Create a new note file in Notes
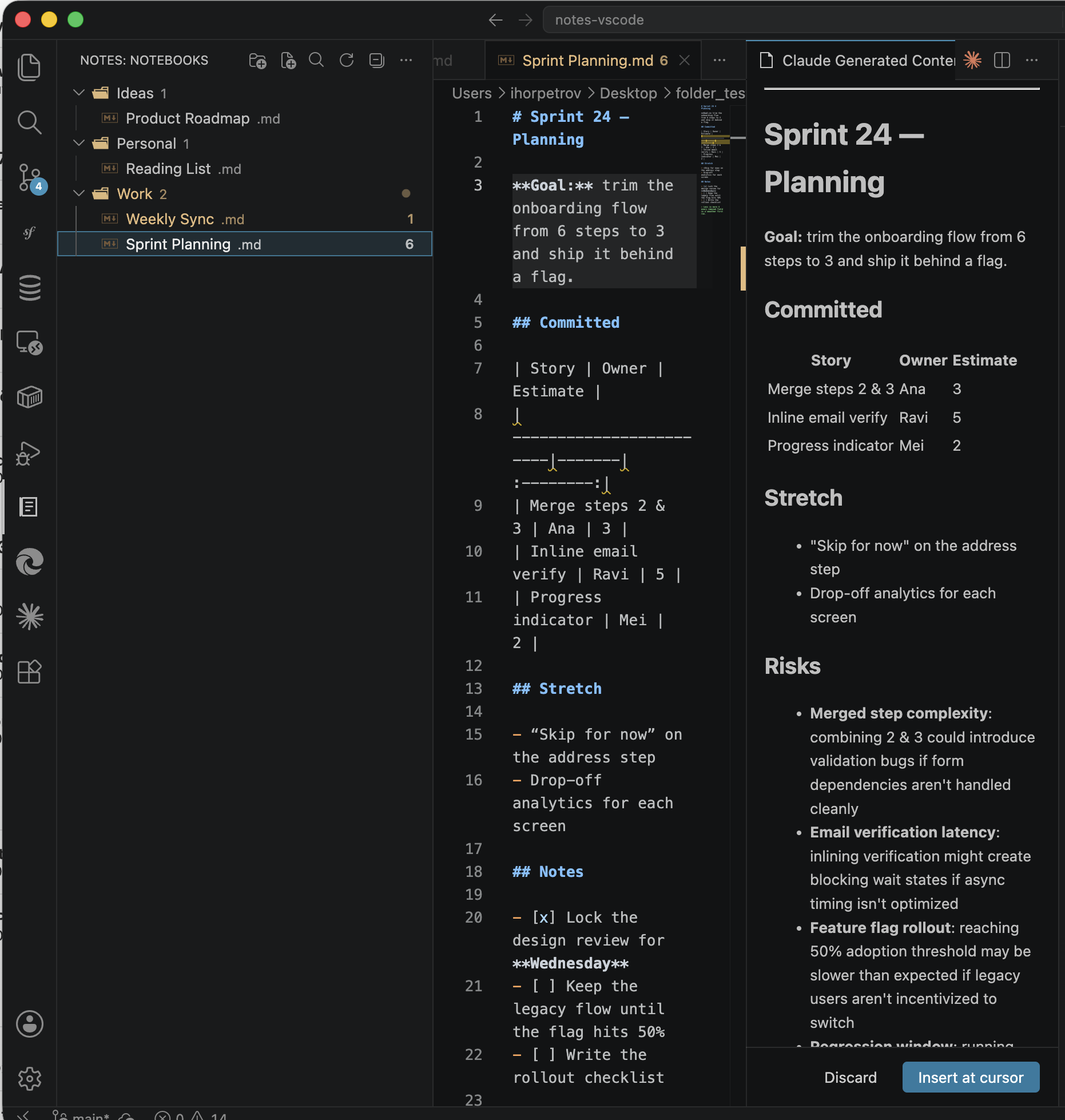The width and height of the screenshot is (1065, 1120). 288,61
